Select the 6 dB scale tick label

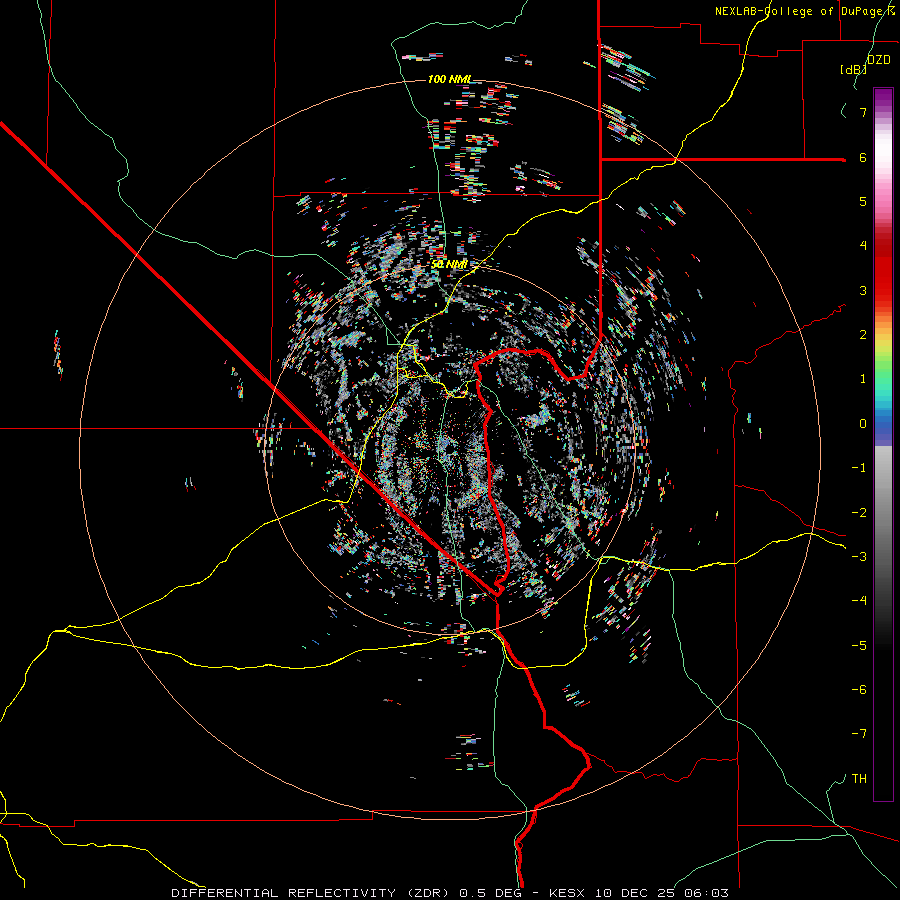pos(861,158)
